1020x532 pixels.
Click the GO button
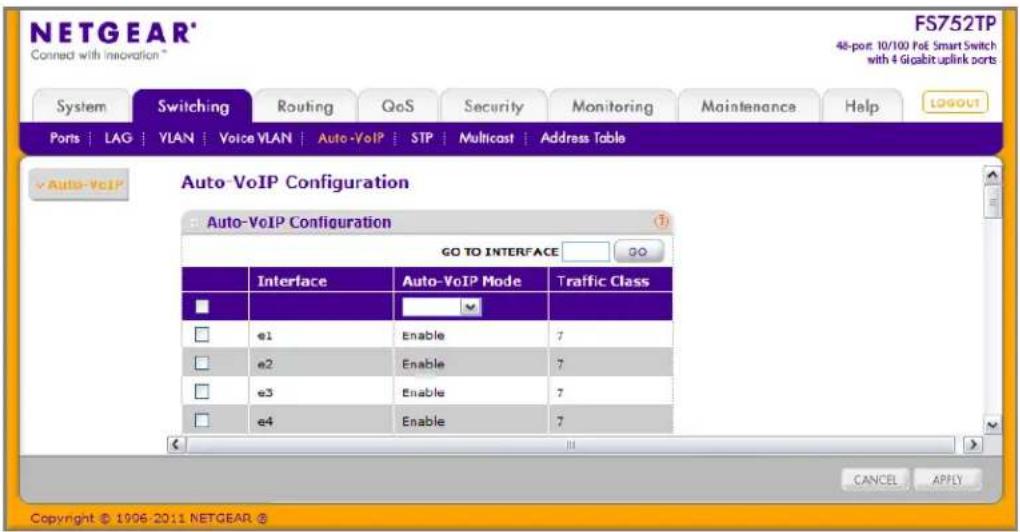point(638,252)
